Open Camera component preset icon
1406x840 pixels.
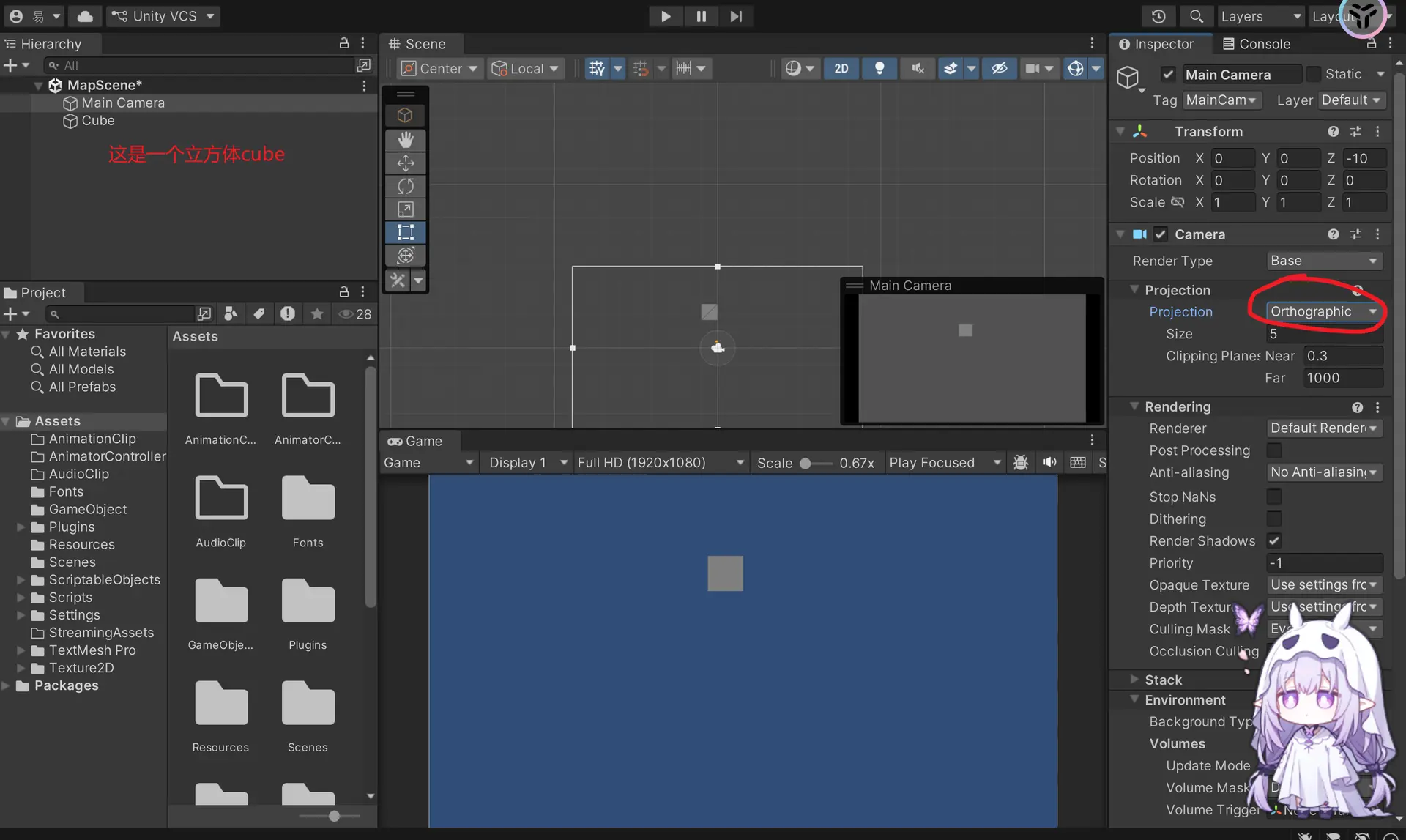pyautogui.click(x=1355, y=234)
